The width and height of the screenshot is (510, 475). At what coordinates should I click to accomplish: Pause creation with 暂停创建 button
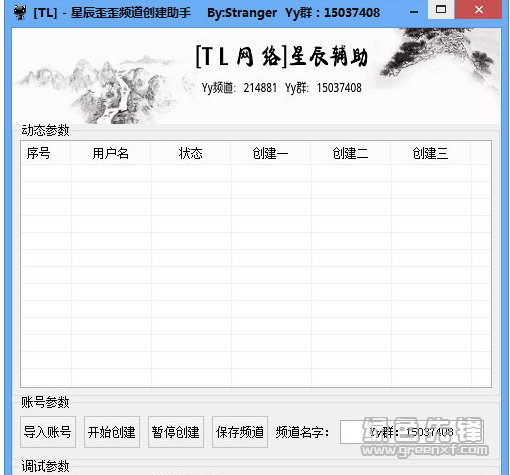pos(176,432)
